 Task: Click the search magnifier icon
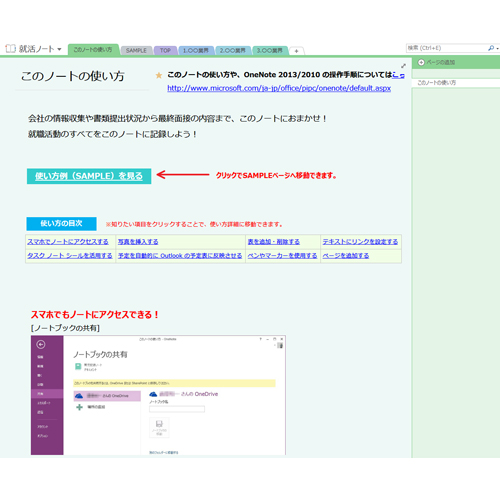point(491,48)
